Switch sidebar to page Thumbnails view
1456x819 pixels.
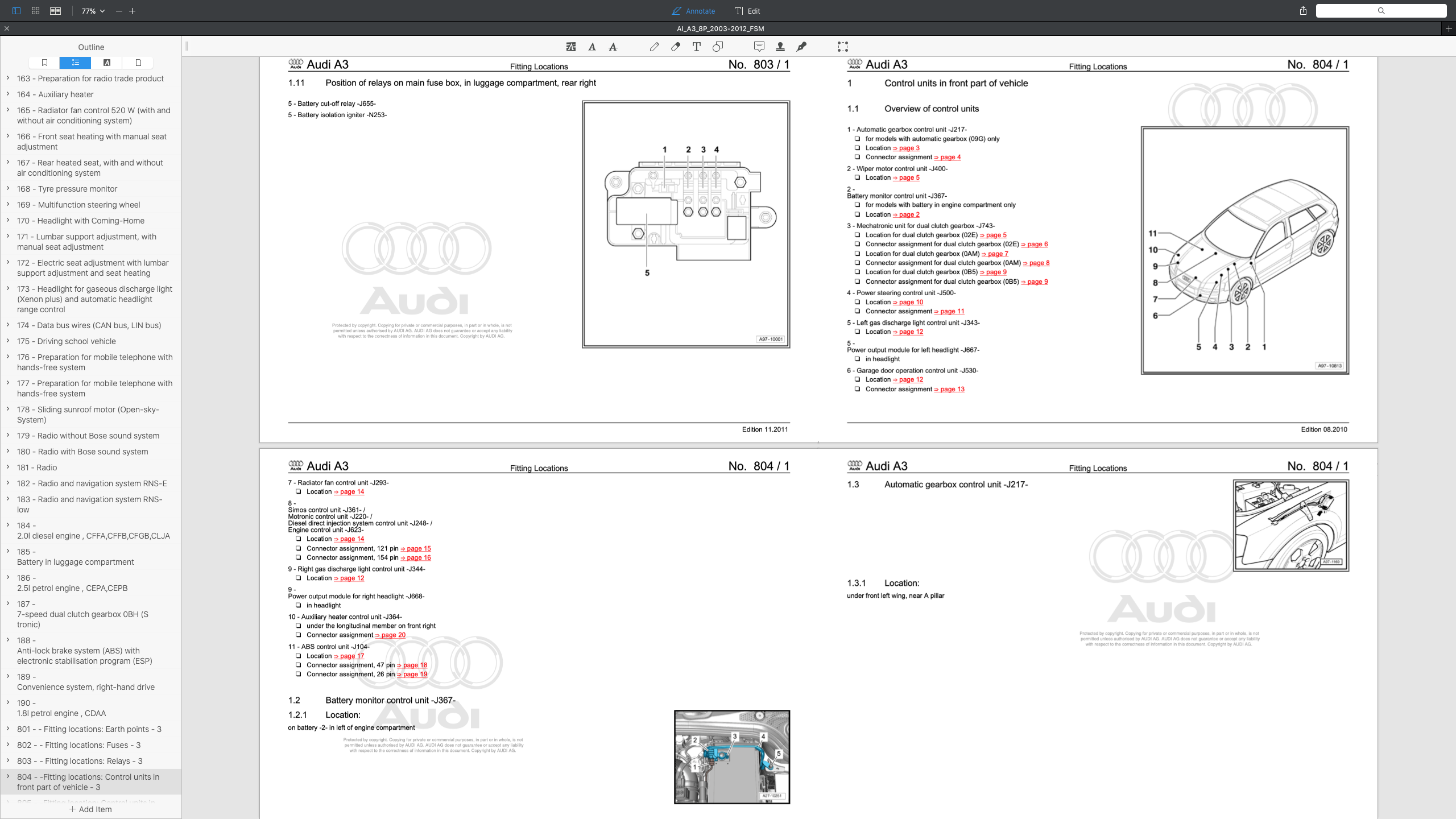pyautogui.click(x=137, y=63)
